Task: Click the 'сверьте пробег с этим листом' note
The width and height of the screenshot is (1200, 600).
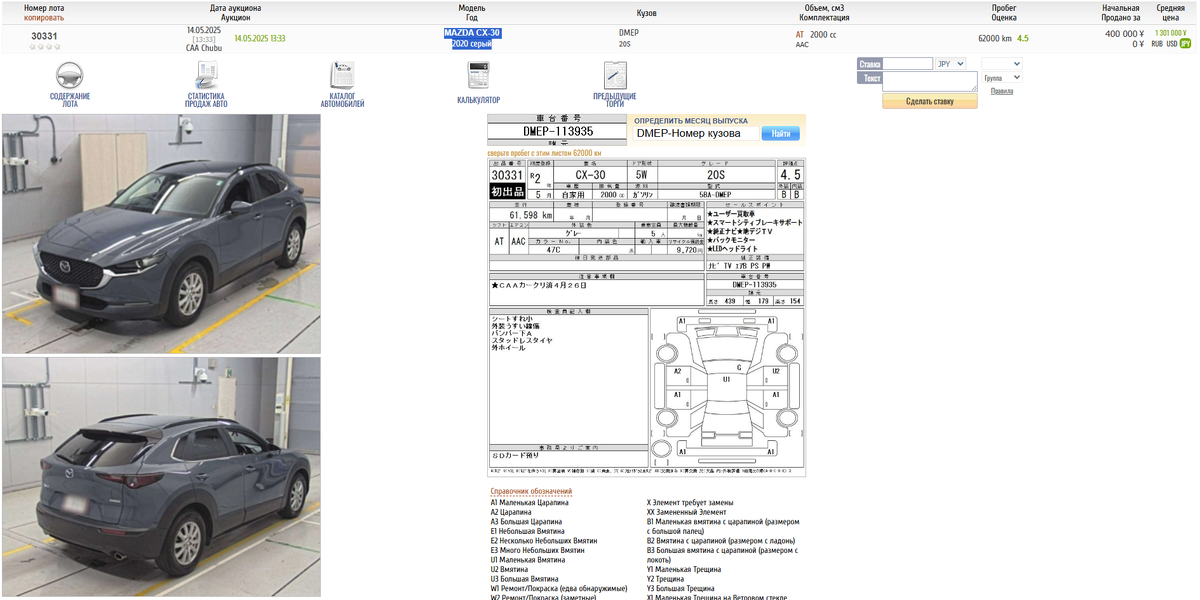Action: pos(545,153)
